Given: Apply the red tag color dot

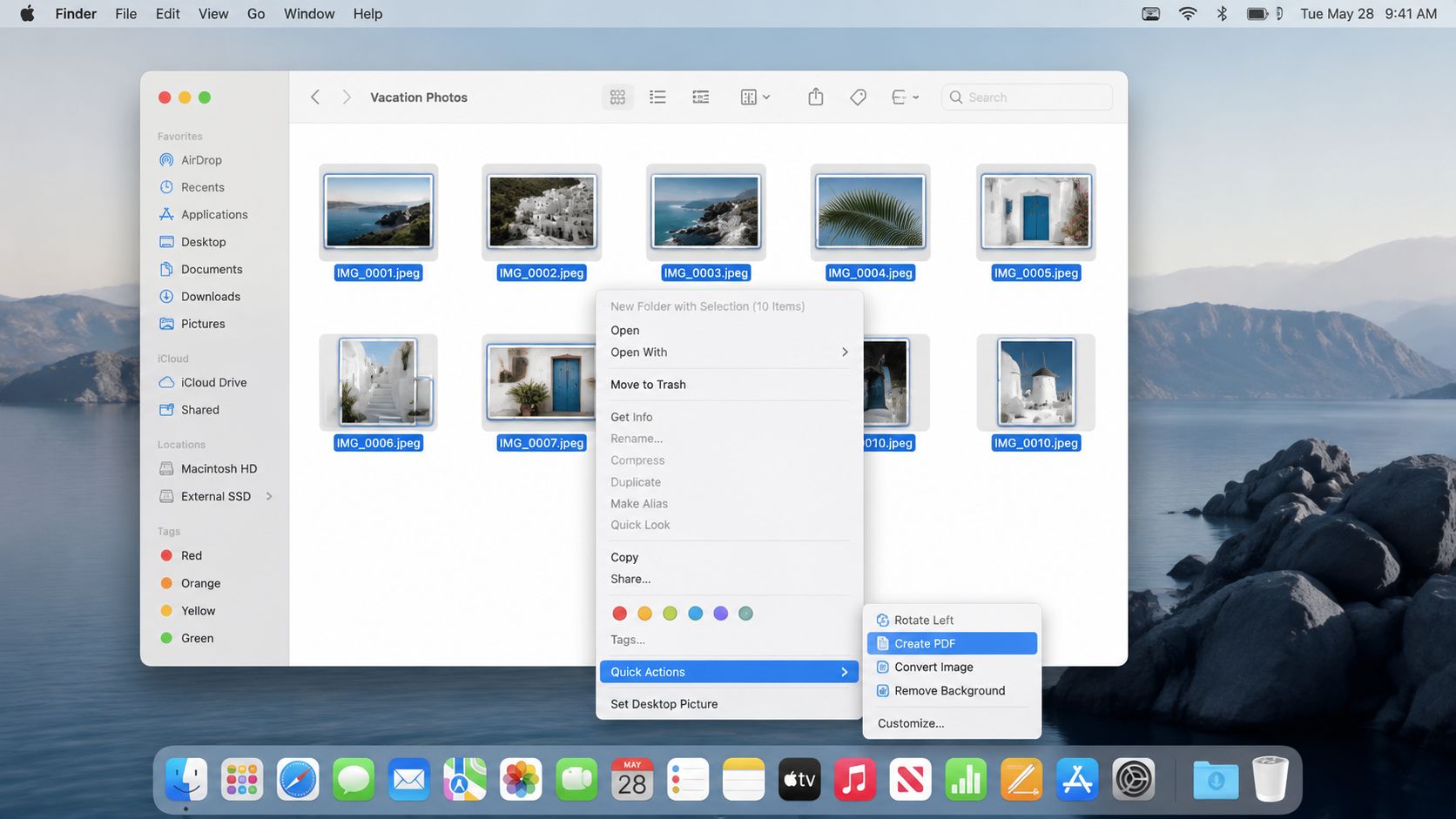Looking at the screenshot, I should pyautogui.click(x=620, y=614).
